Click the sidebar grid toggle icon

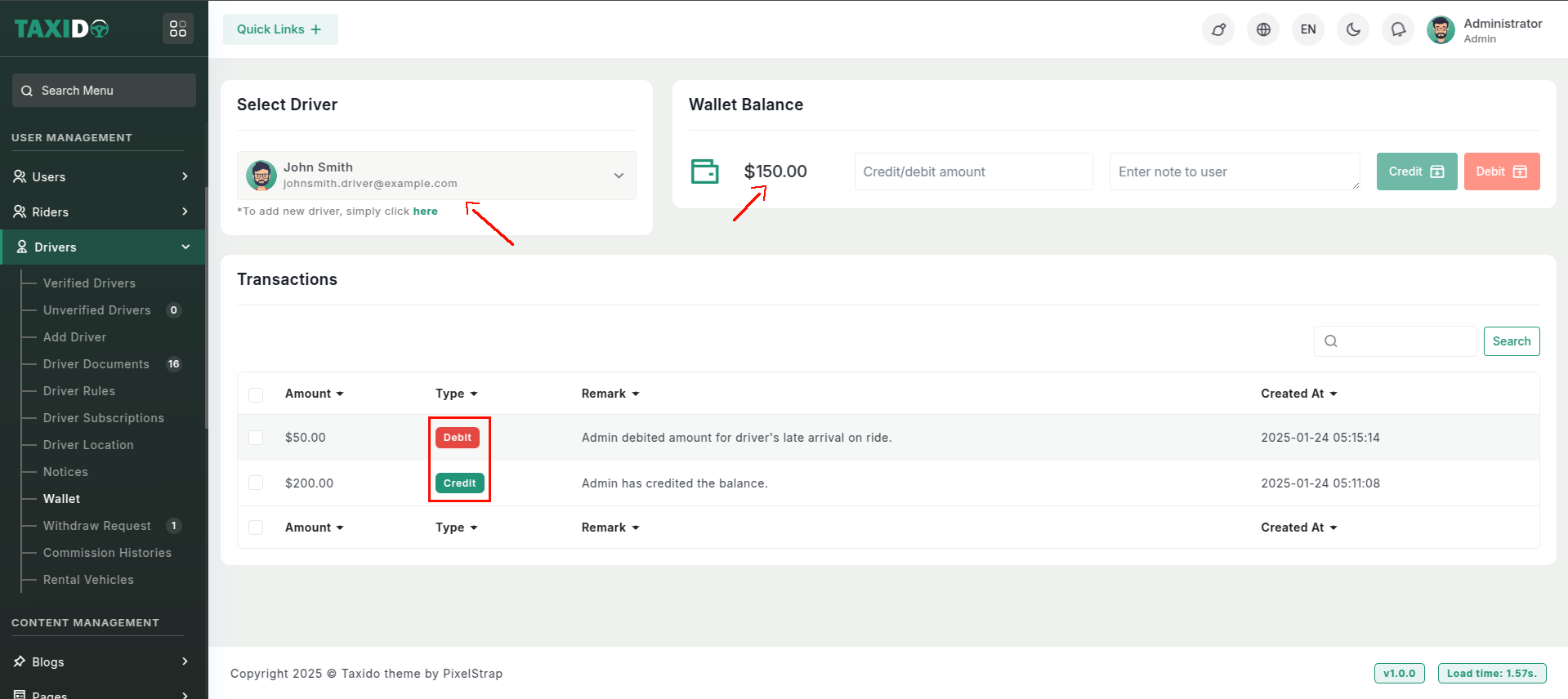pyautogui.click(x=178, y=29)
